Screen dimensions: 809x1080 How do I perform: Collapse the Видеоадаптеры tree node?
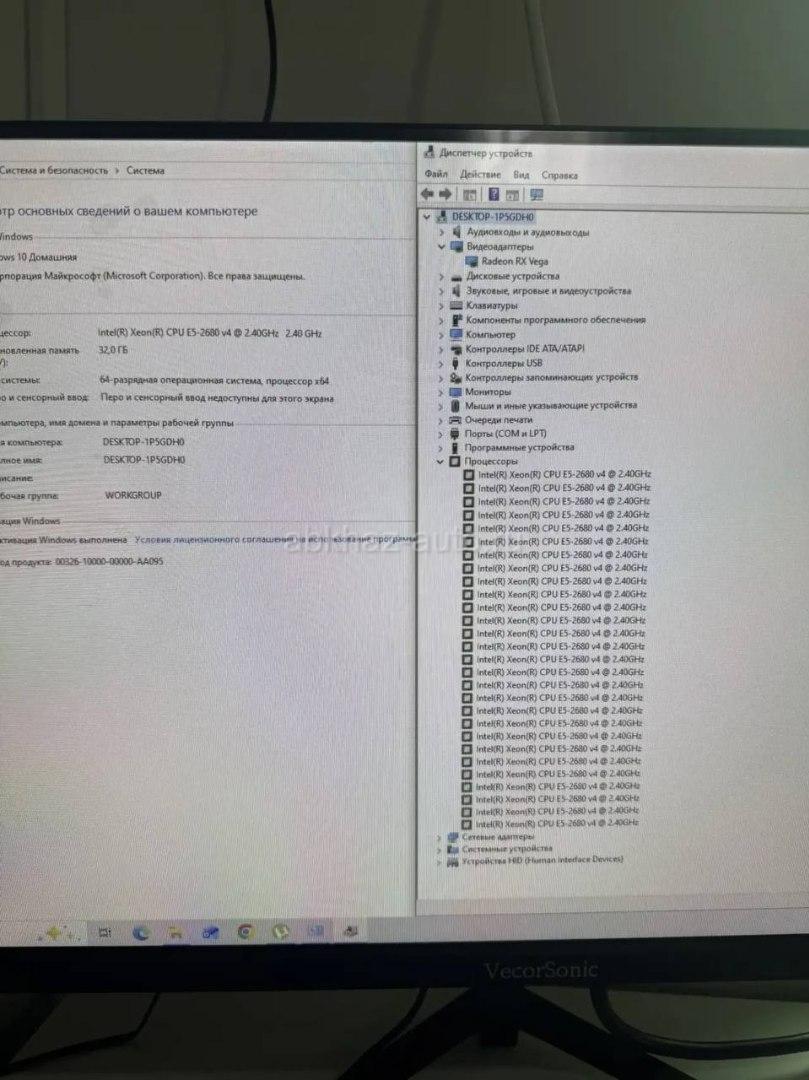coord(440,246)
